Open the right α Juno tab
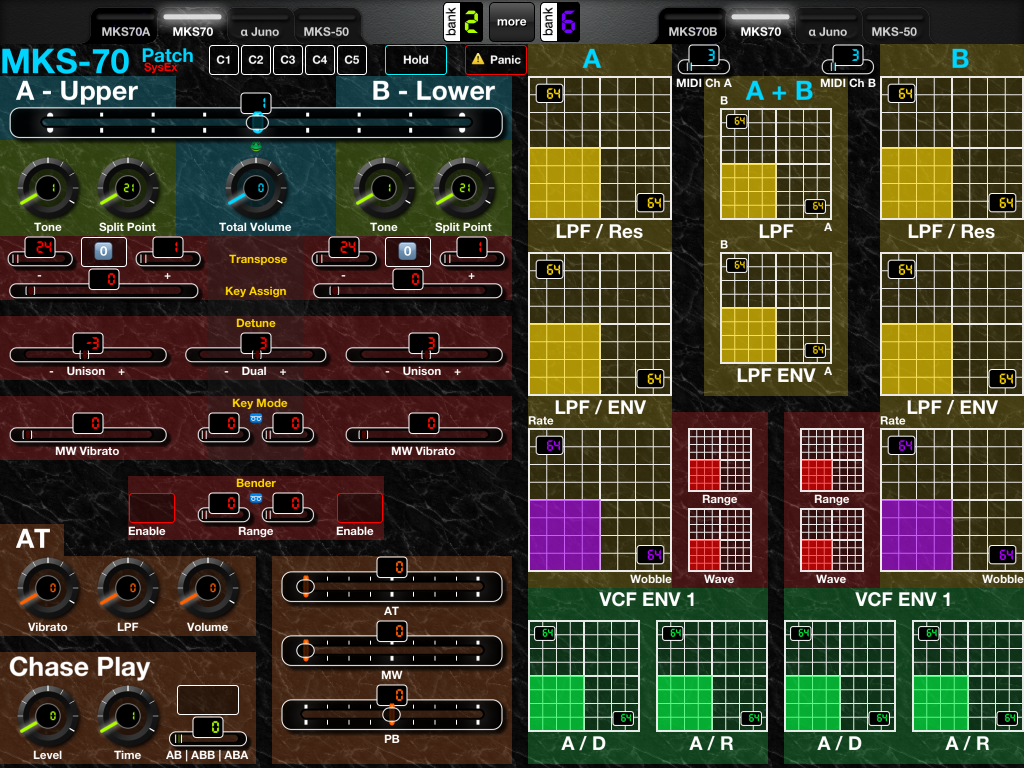Screen dimensions: 1024x768 [x=827, y=26]
